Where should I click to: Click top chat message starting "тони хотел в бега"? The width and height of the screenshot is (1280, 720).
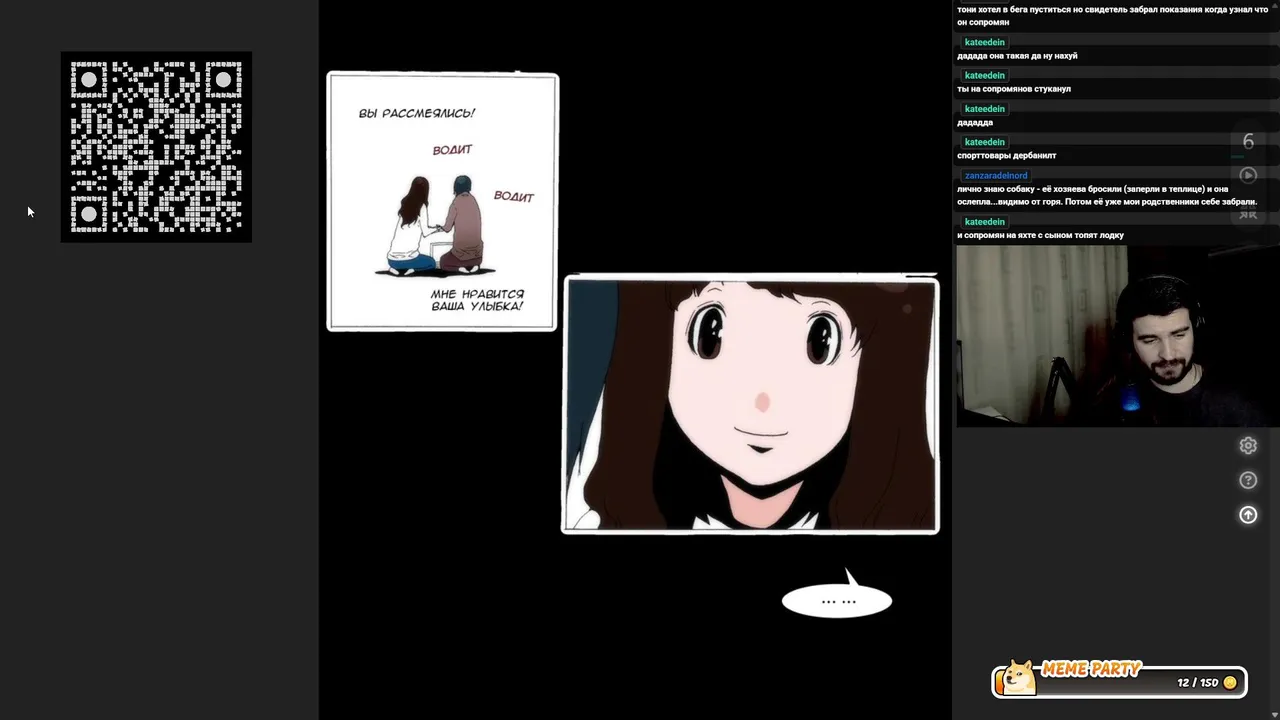click(x=1112, y=15)
